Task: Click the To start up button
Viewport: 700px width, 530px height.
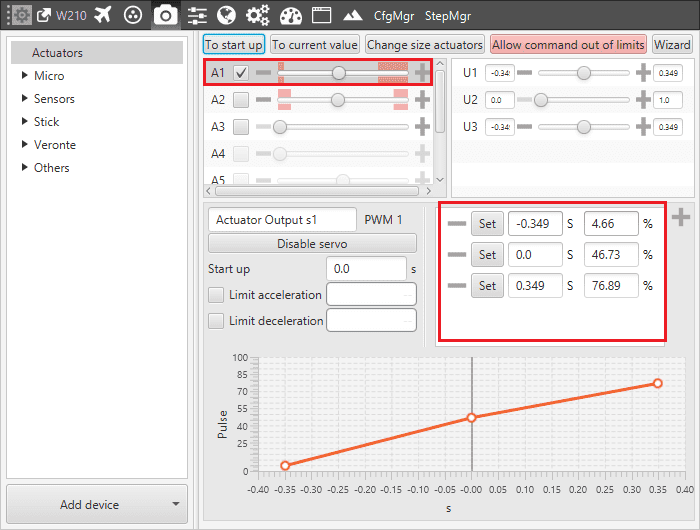Action: tap(234, 45)
